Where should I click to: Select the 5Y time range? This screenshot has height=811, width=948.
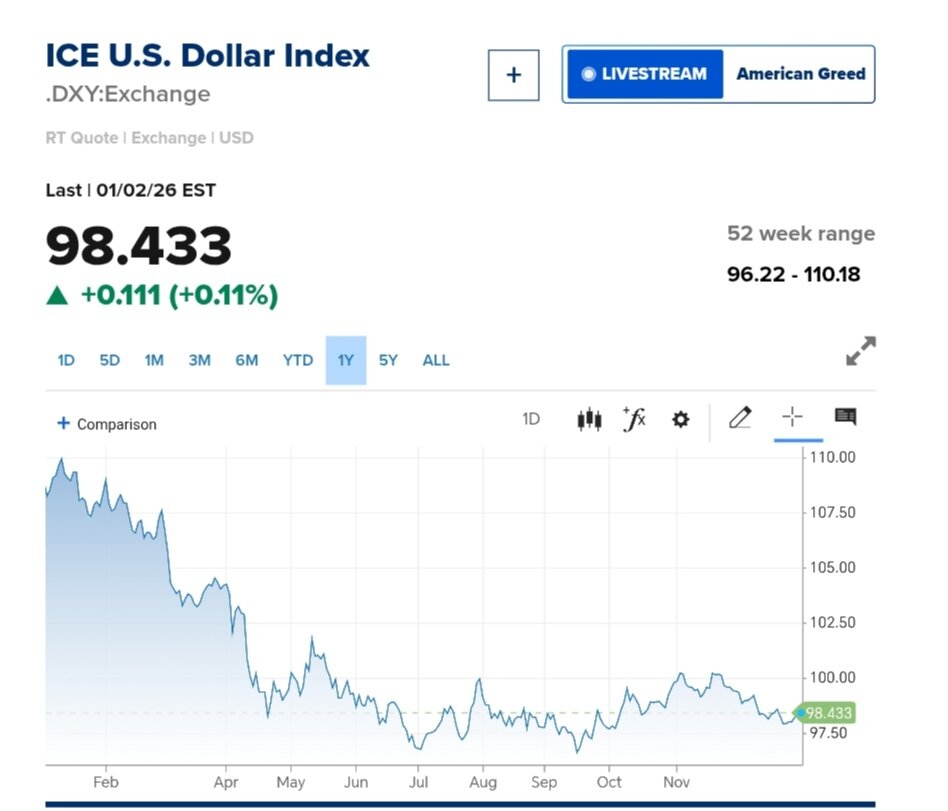click(388, 360)
